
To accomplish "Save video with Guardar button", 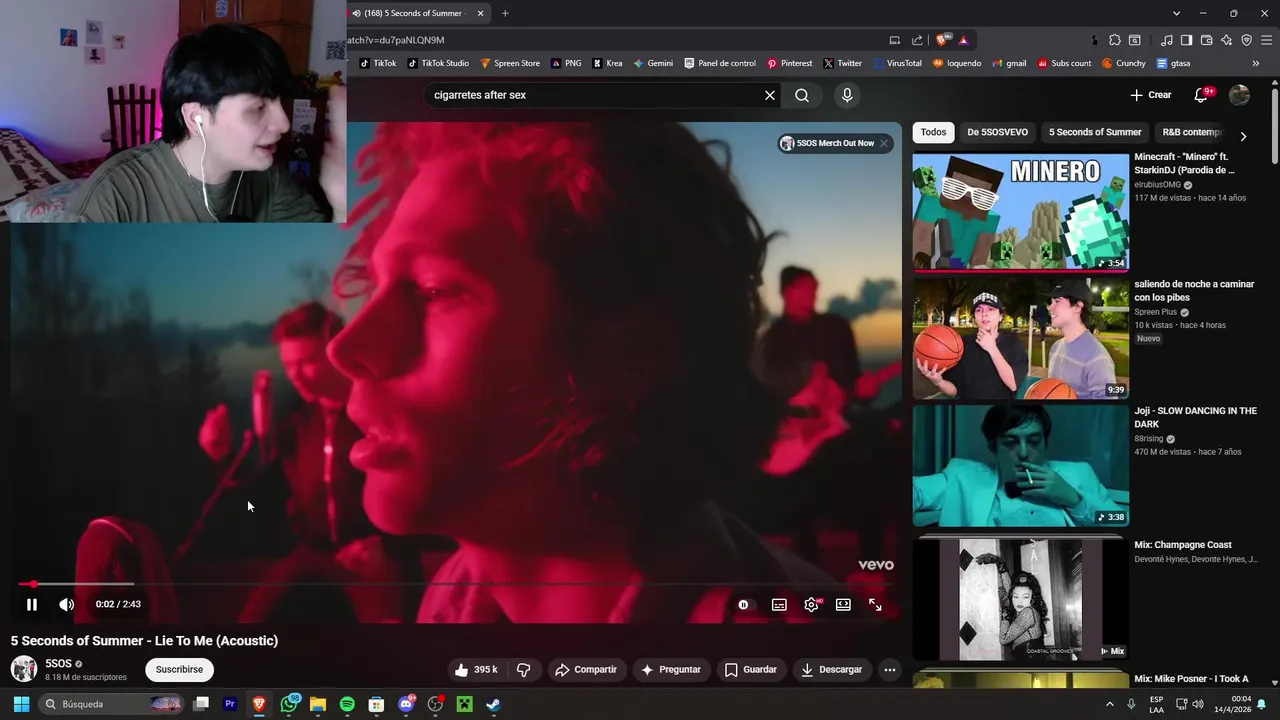I will point(751,670).
